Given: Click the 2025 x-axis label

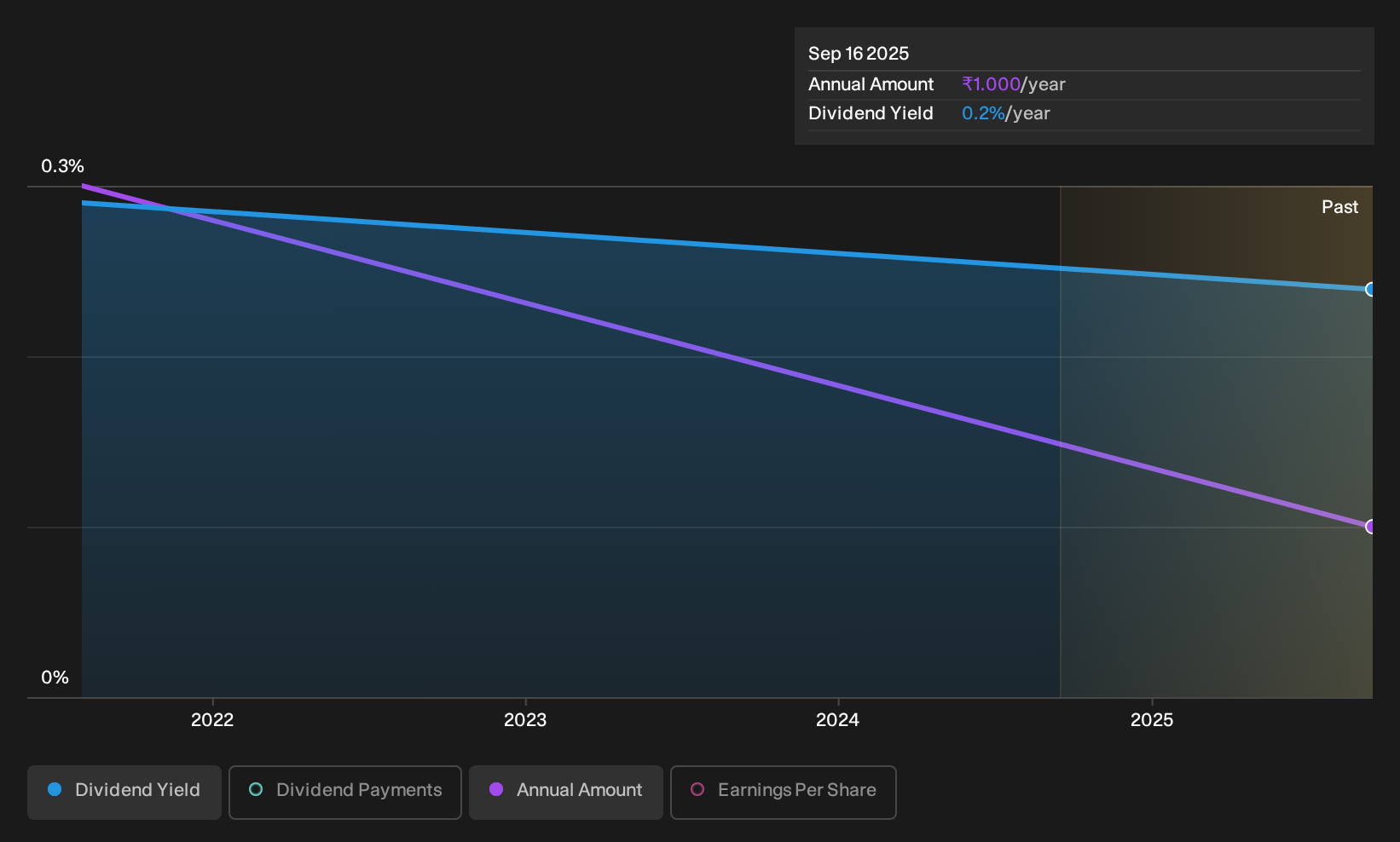Looking at the screenshot, I should (x=1152, y=720).
